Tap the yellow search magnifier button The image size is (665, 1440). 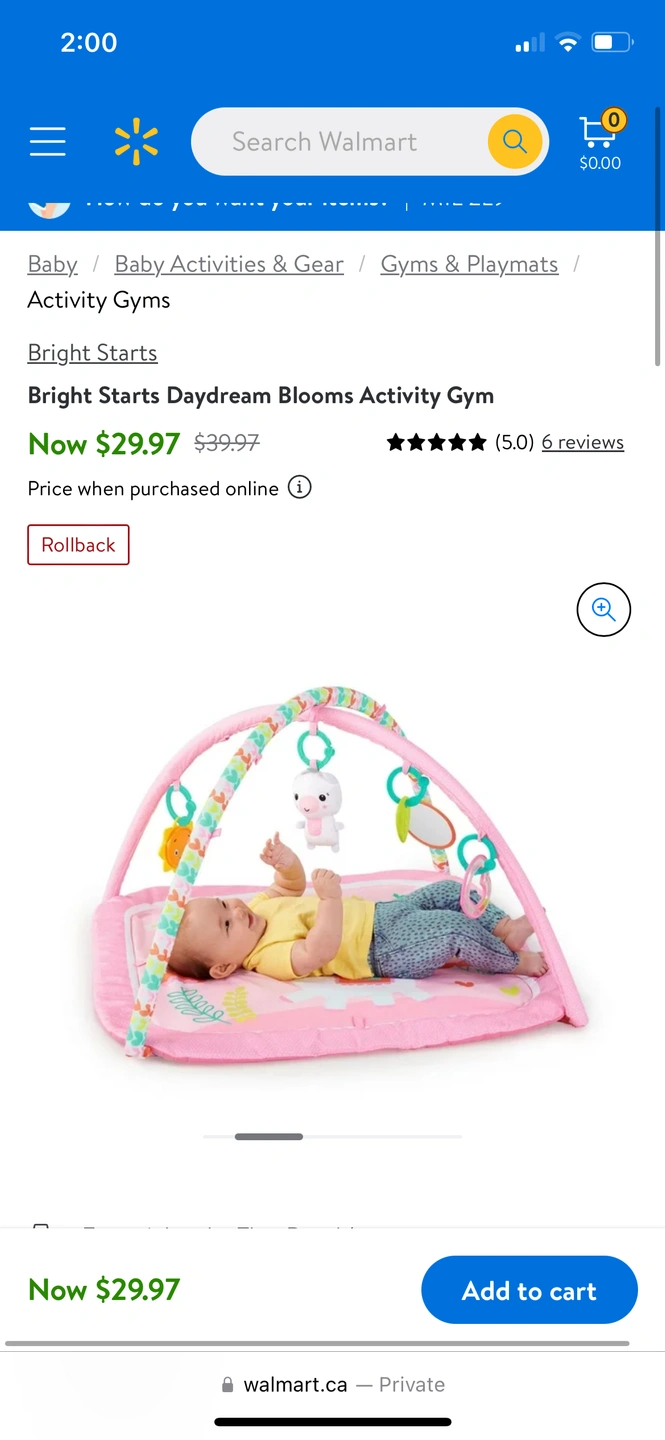click(x=515, y=142)
